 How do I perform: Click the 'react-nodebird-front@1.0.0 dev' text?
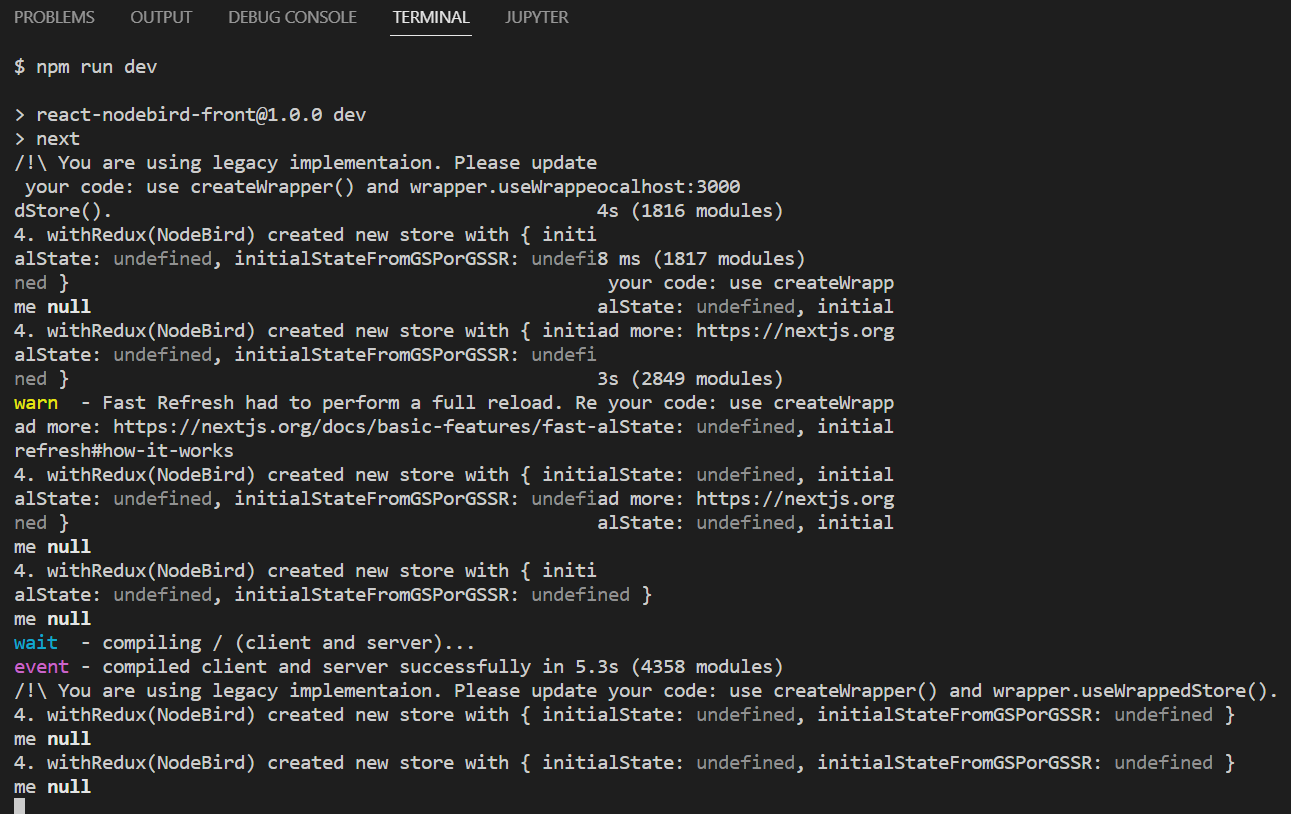click(201, 115)
